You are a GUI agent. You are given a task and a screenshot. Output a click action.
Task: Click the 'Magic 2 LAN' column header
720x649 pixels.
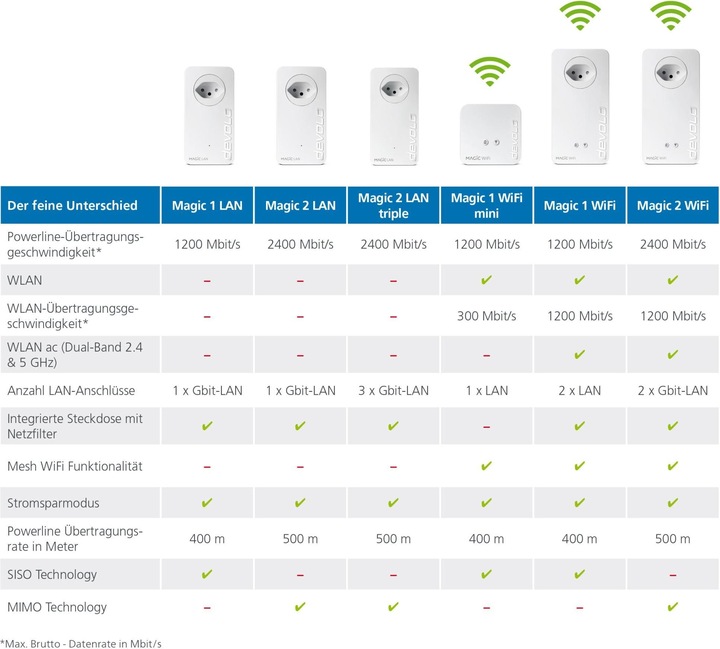click(x=300, y=205)
